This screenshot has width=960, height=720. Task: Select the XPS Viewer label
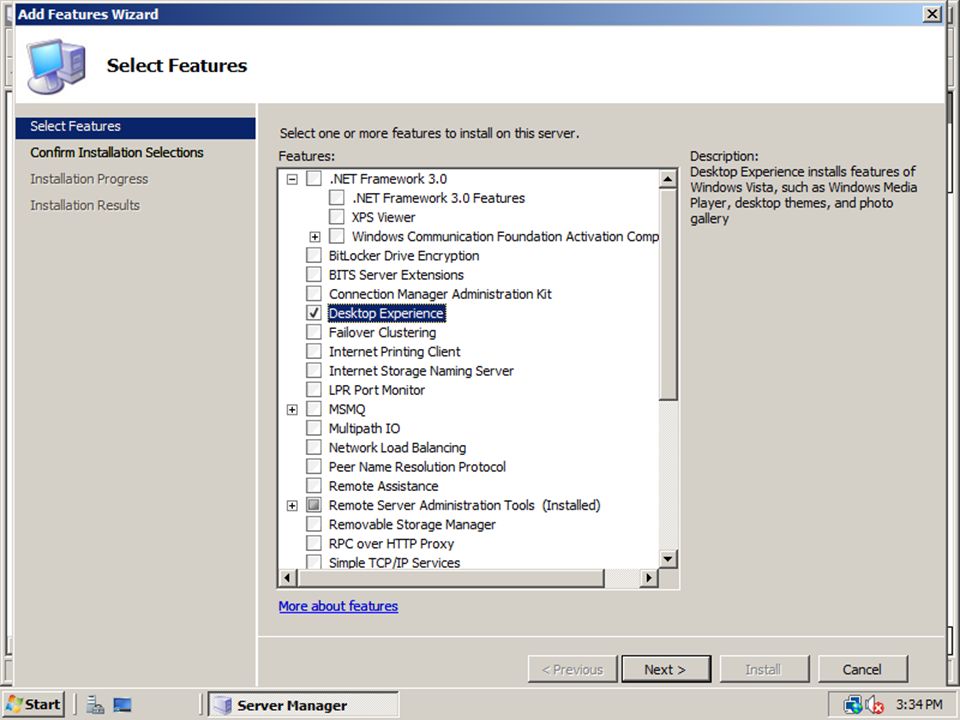coord(383,217)
